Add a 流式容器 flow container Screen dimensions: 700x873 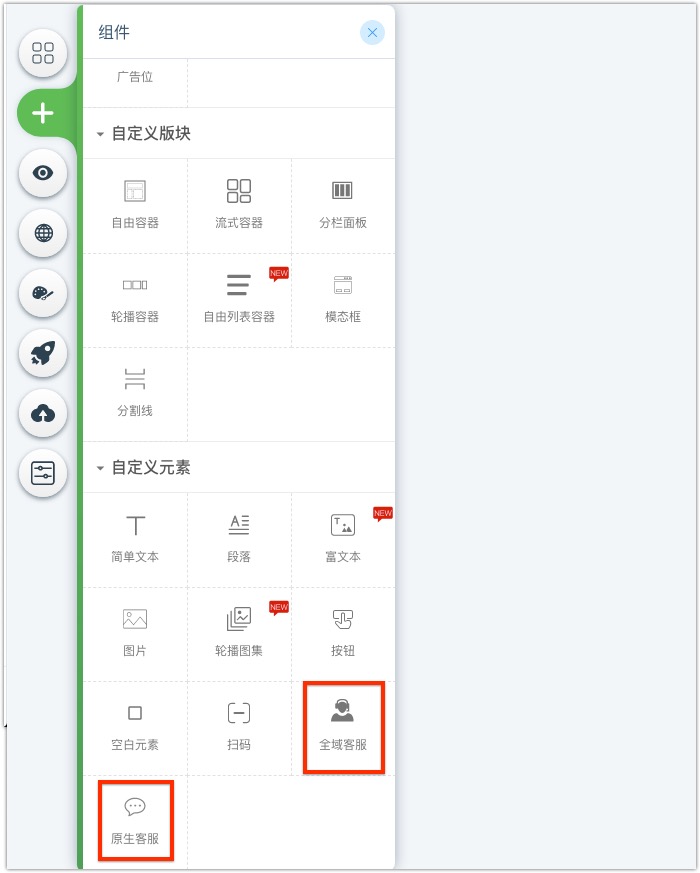pos(239,205)
